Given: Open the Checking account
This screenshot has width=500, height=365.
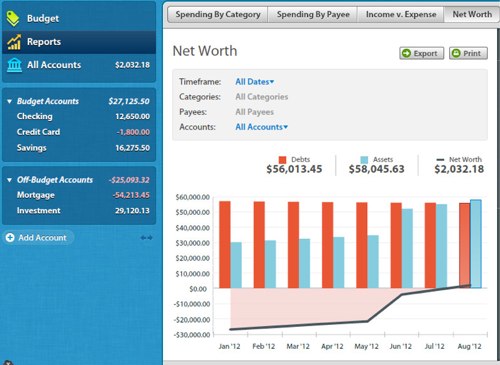Looking at the screenshot, I should [79, 116].
